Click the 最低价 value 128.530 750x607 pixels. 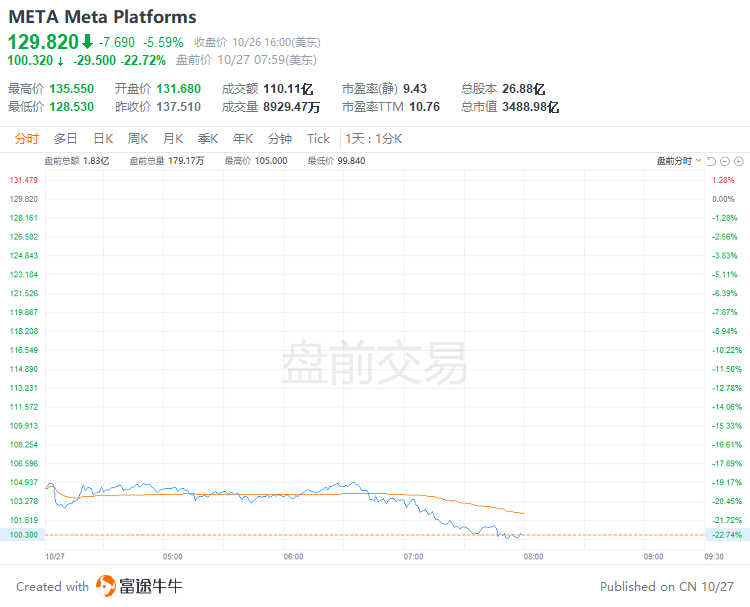point(72,107)
